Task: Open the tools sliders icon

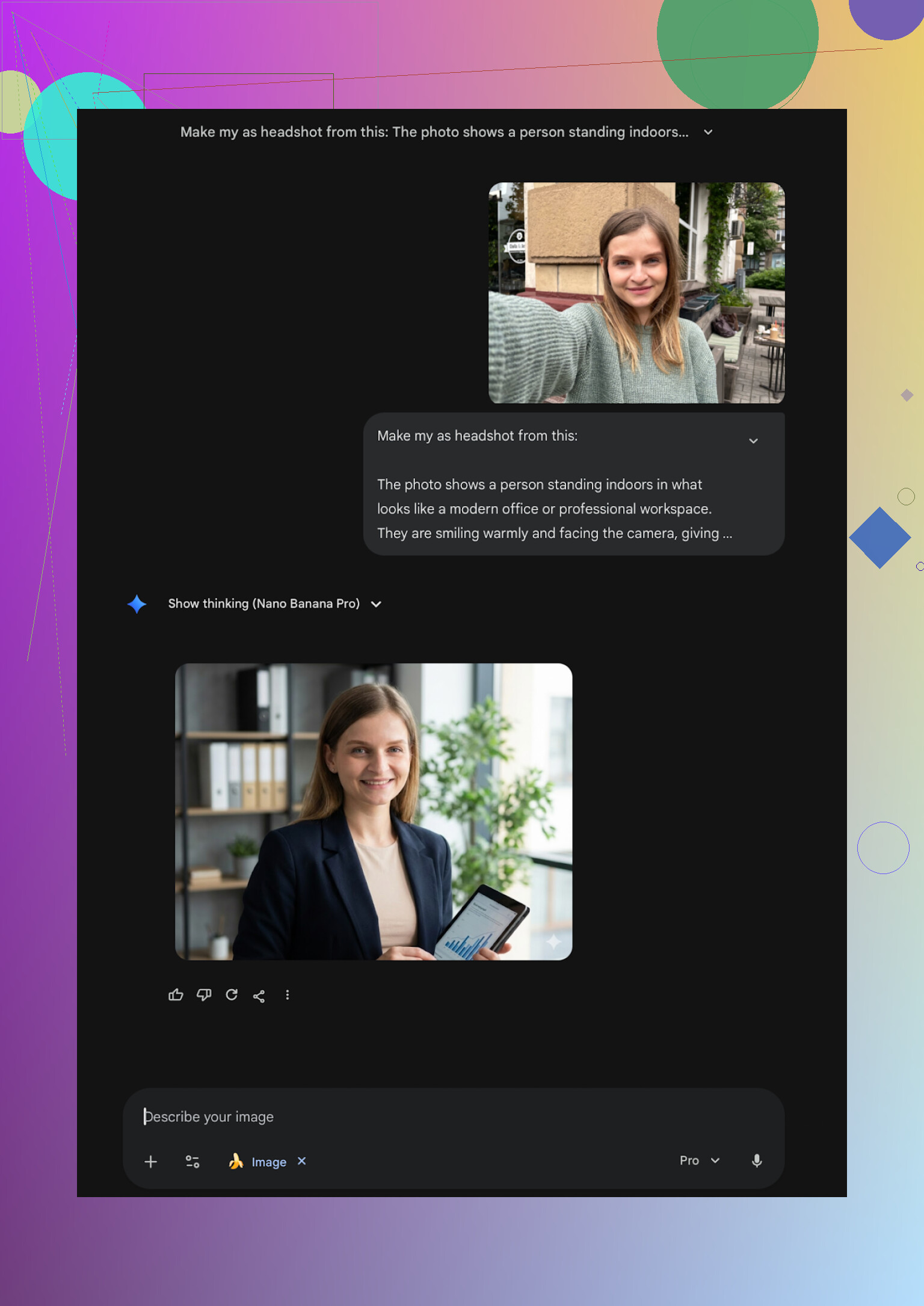Action: coord(192,1162)
